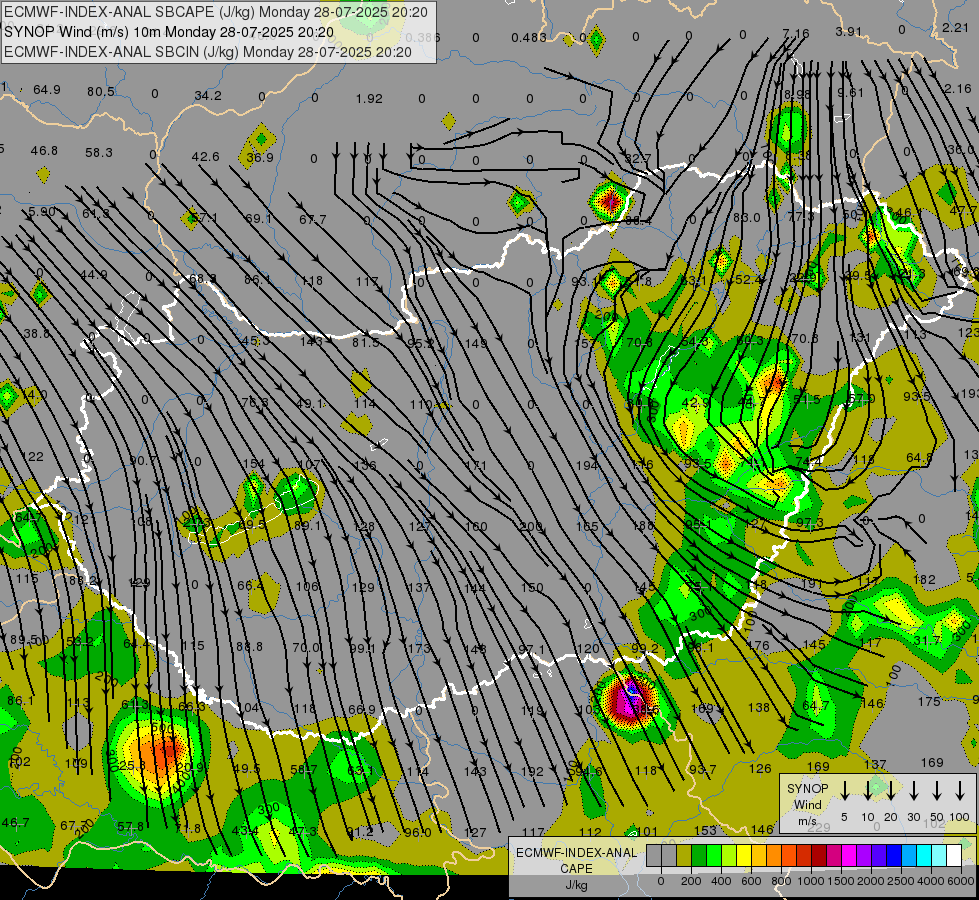Click the SYNOP Wind 10m title line
This screenshot has height=900, width=979.
(169, 32)
